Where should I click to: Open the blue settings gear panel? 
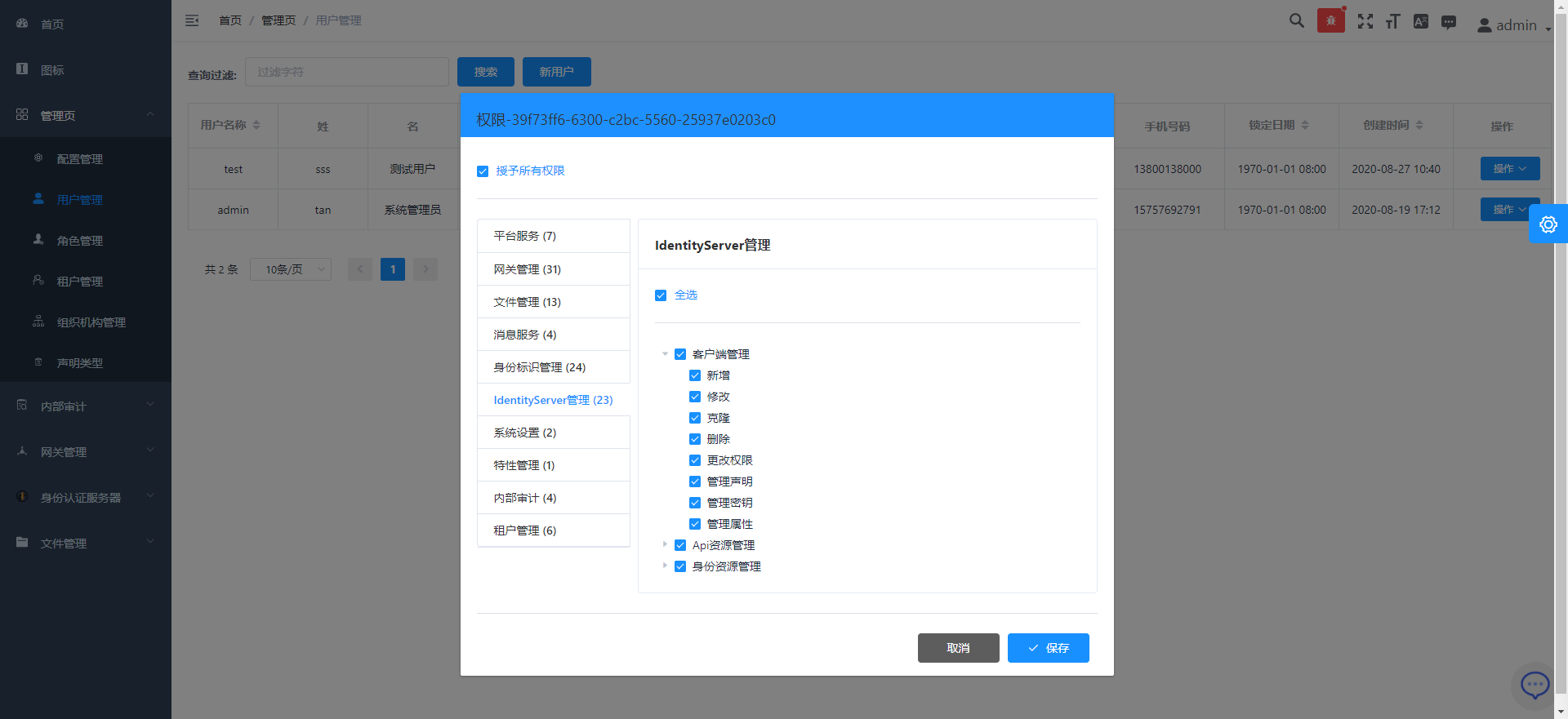click(1548, 224)
